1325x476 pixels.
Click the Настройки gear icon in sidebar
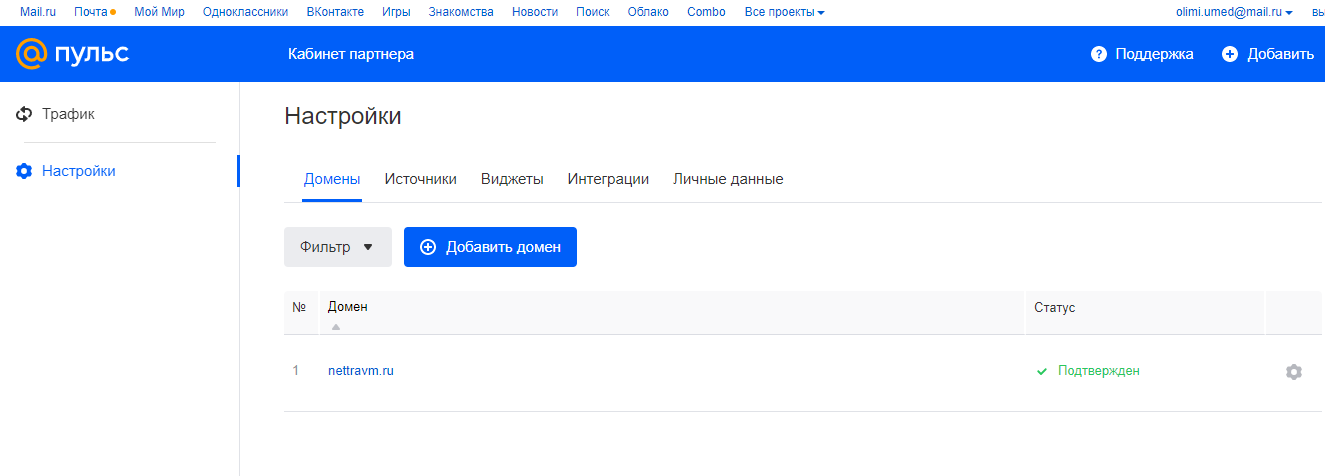click(24, 171)
